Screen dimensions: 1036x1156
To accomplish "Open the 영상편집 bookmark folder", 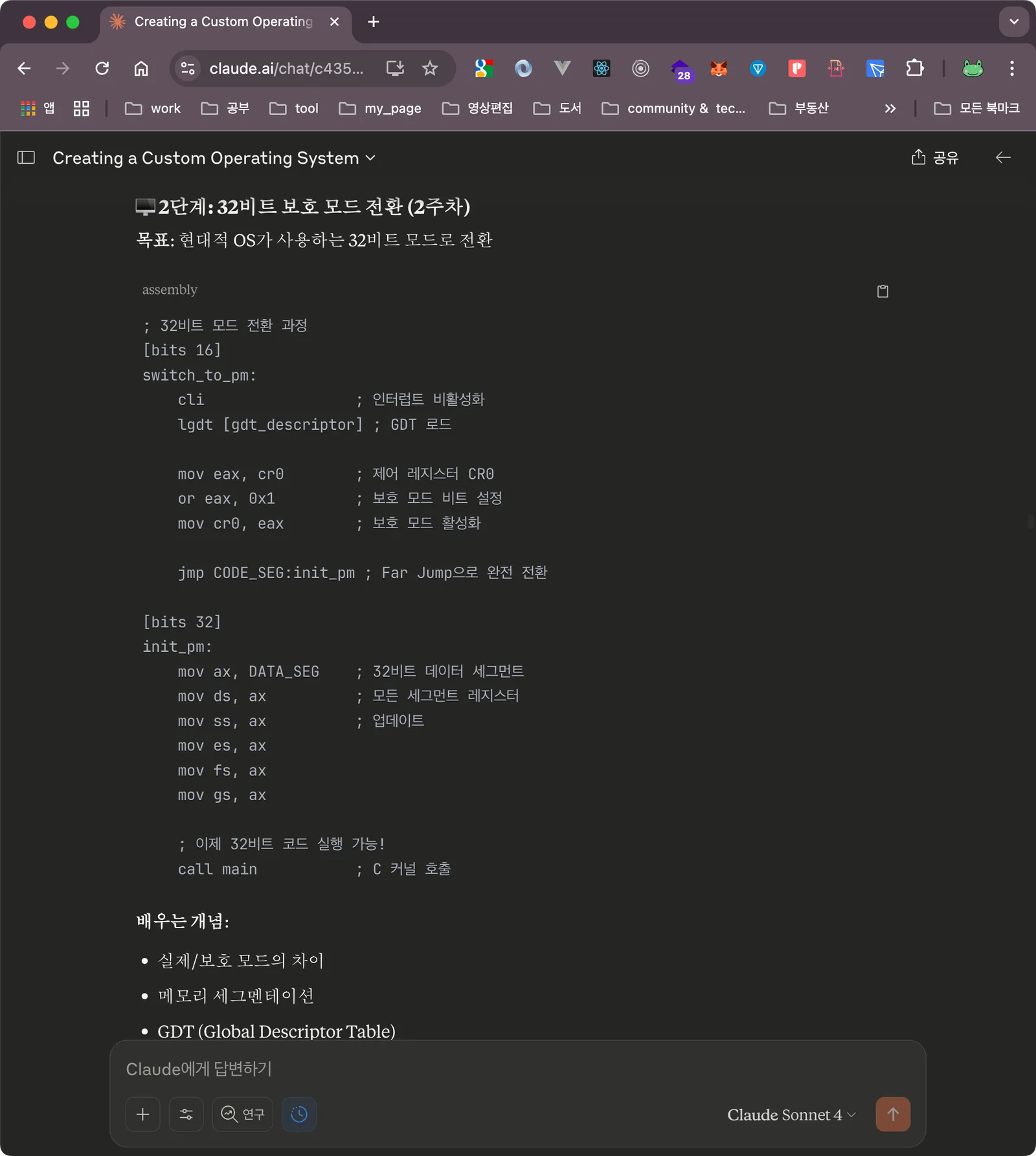I will (x=477, y=109).
